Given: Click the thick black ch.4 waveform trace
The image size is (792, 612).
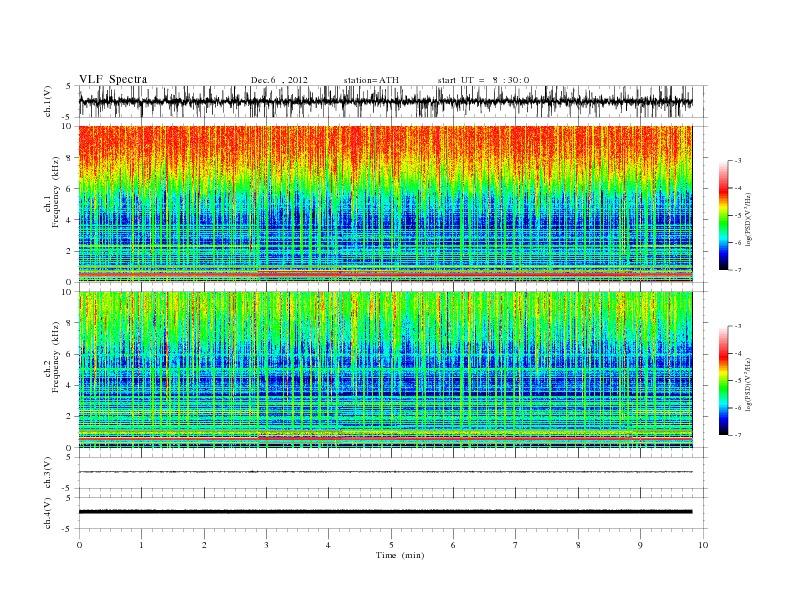Looking at the screenshot, I should click(385, 512).
